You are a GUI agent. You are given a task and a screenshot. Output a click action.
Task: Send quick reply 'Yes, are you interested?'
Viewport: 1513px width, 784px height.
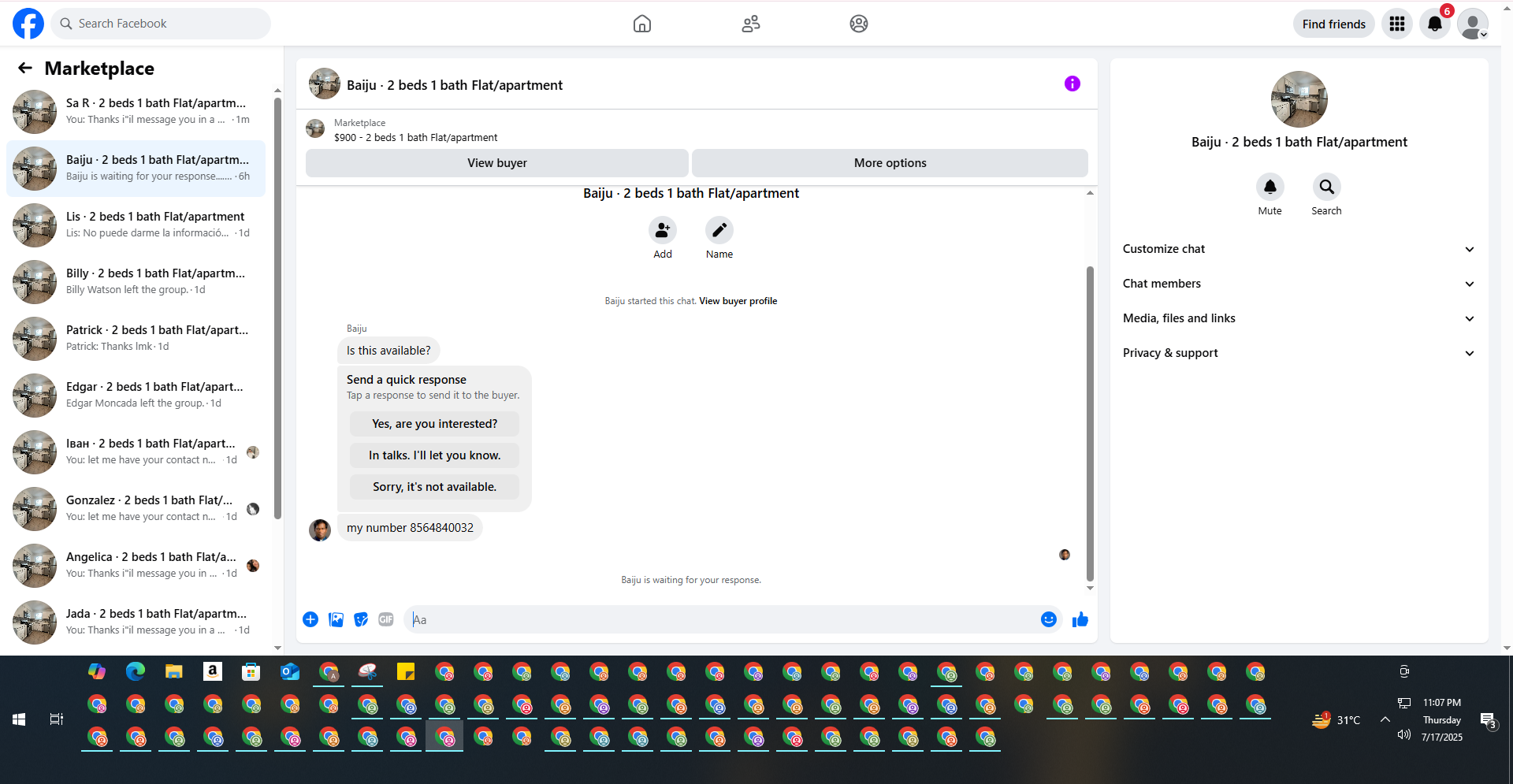click(435, 424)
